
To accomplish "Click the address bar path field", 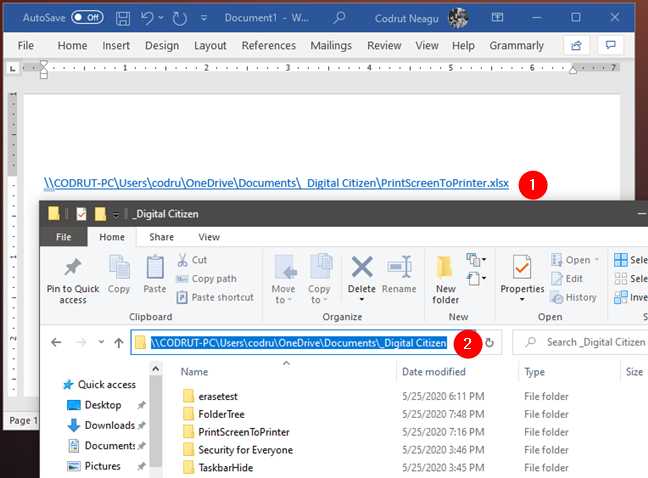I will point(298,343).
